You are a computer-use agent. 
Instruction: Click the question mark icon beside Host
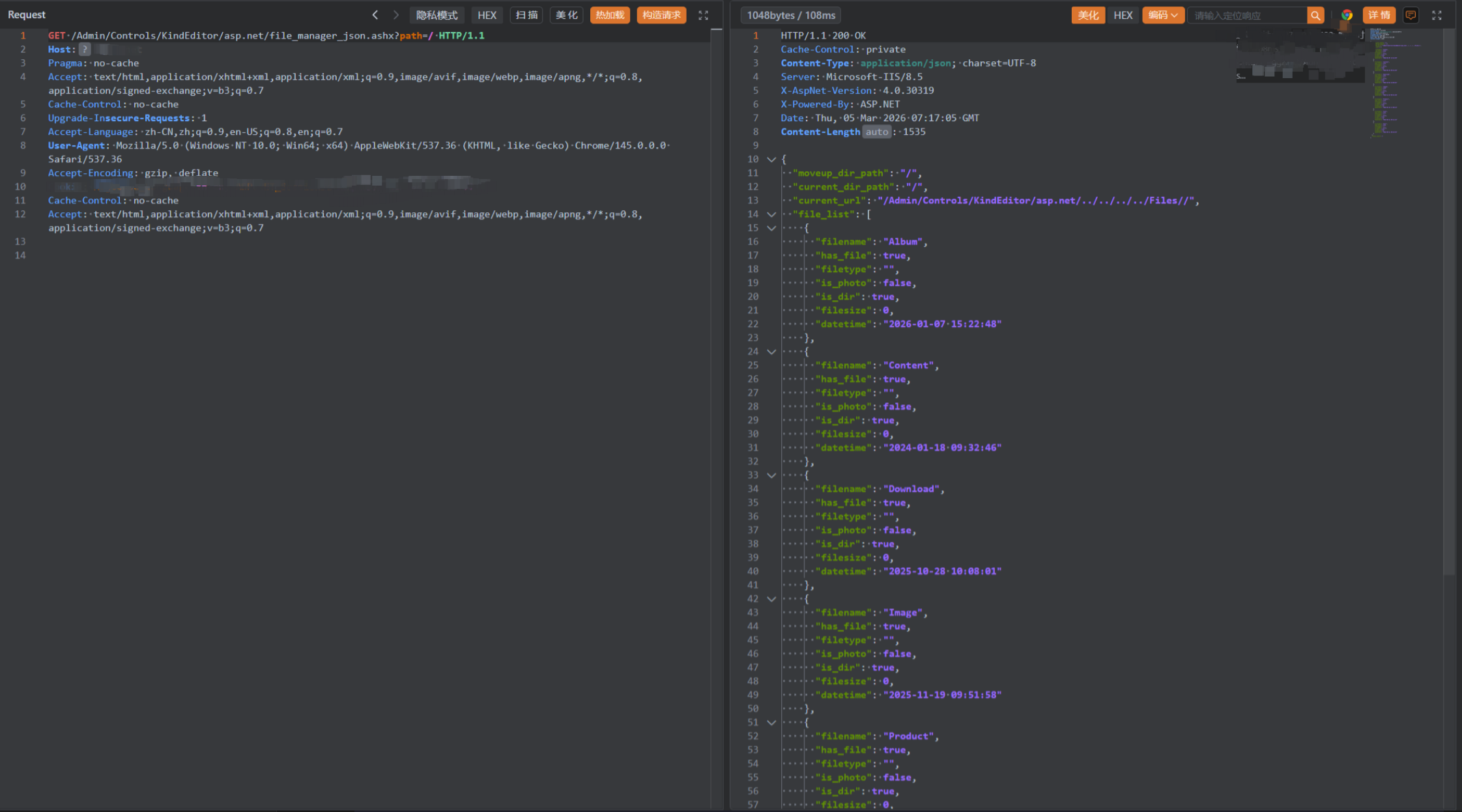pos(85,49)
